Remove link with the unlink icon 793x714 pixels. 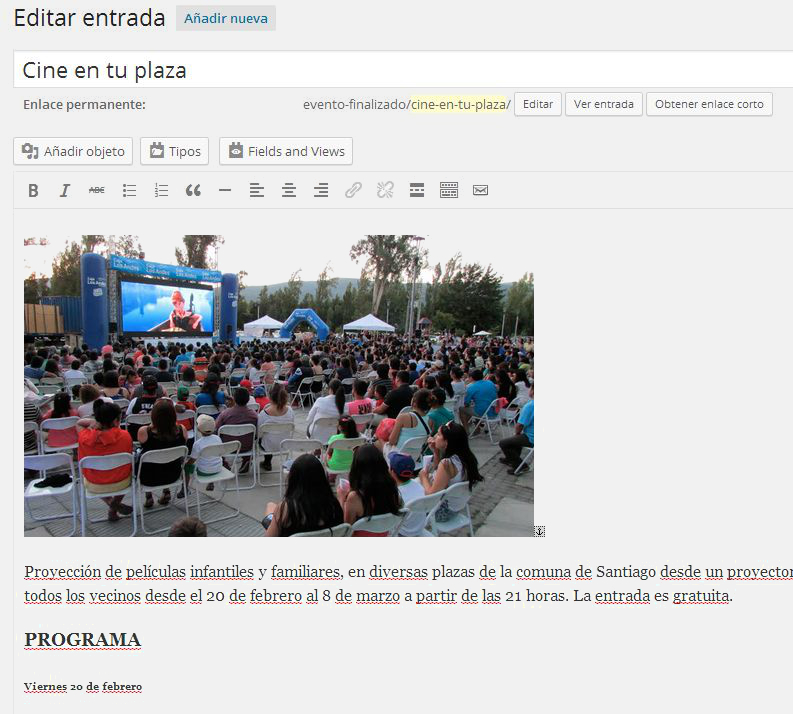(x=385, y=191)
